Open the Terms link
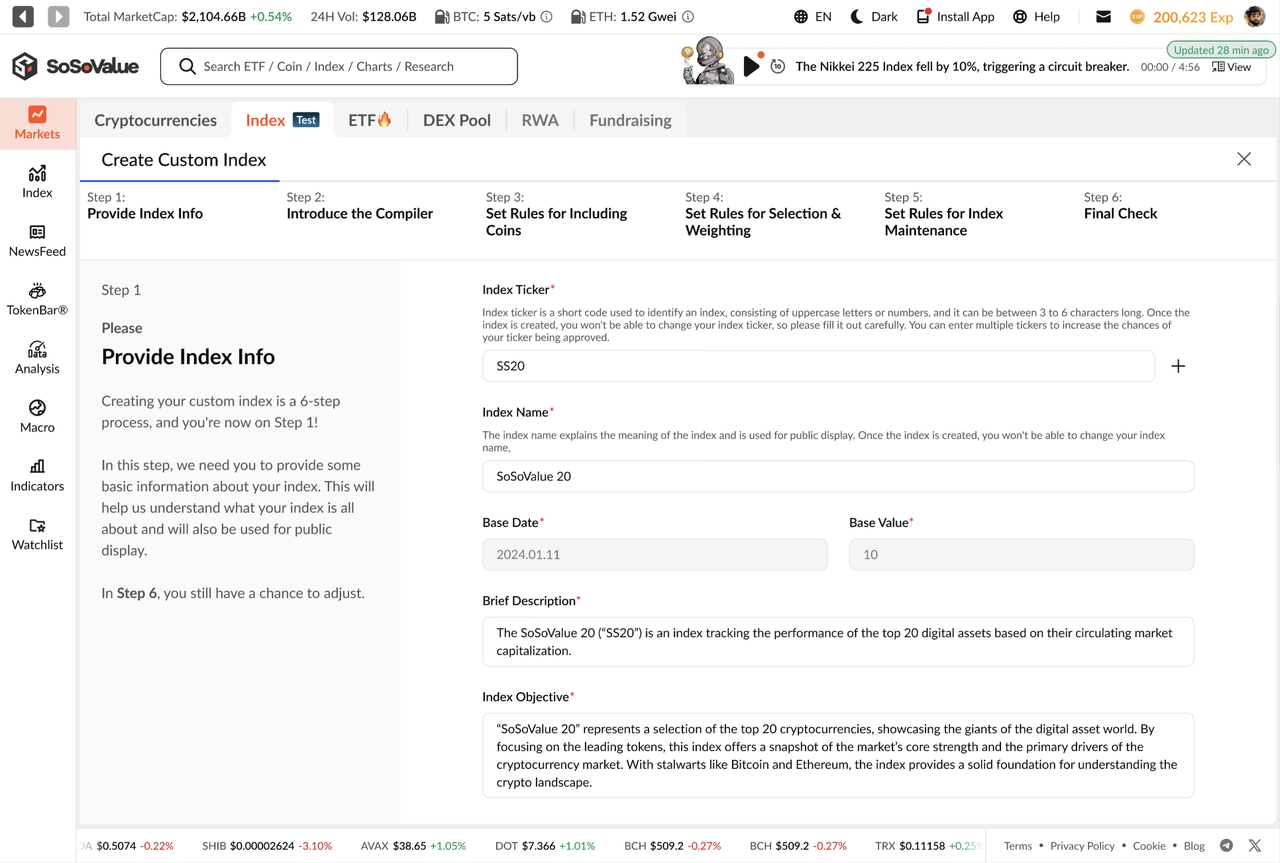The image size is (1280, 863). click(x=1018, y=846)
